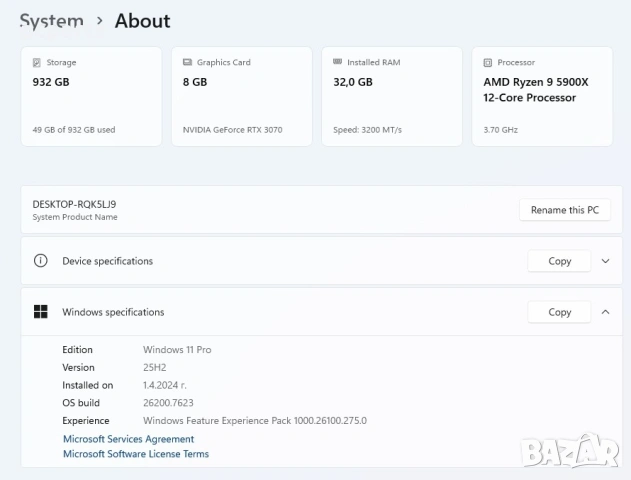Go back to System in breadcrumb

[x=52, y=21]
